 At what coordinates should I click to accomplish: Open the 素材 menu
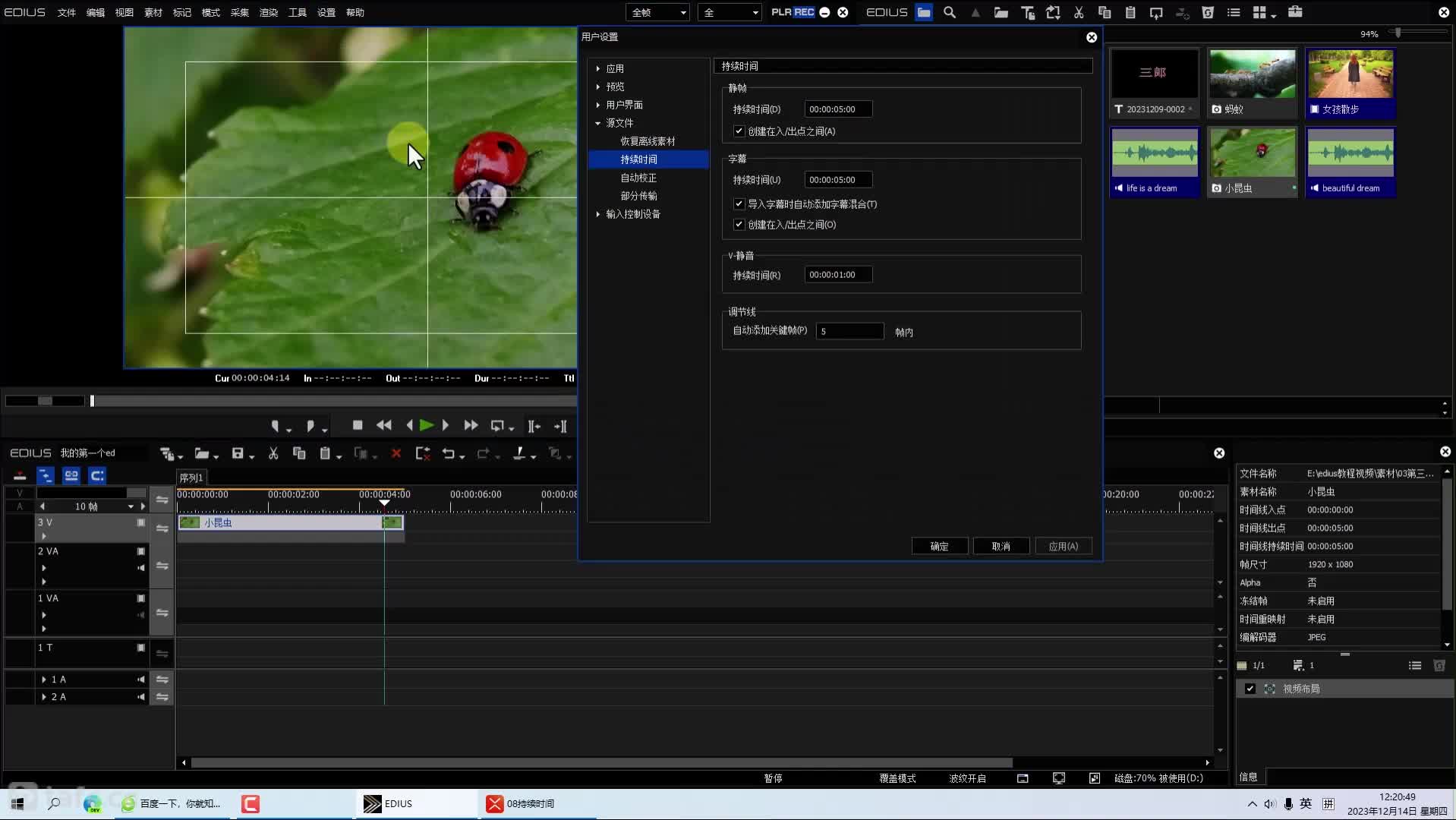click(153, 12)
